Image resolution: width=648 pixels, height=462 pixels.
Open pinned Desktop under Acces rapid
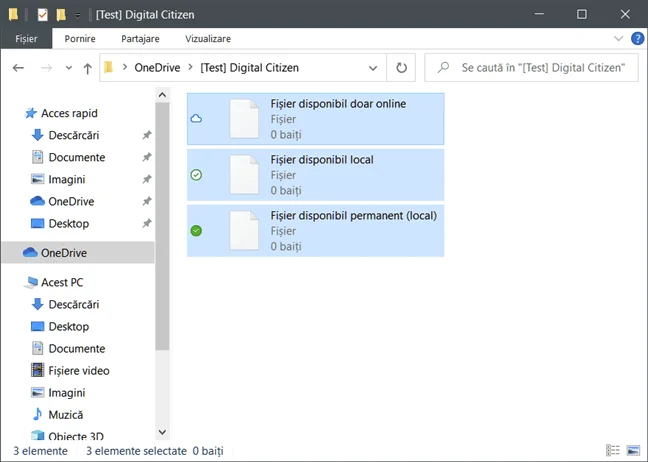coord(69,224)
